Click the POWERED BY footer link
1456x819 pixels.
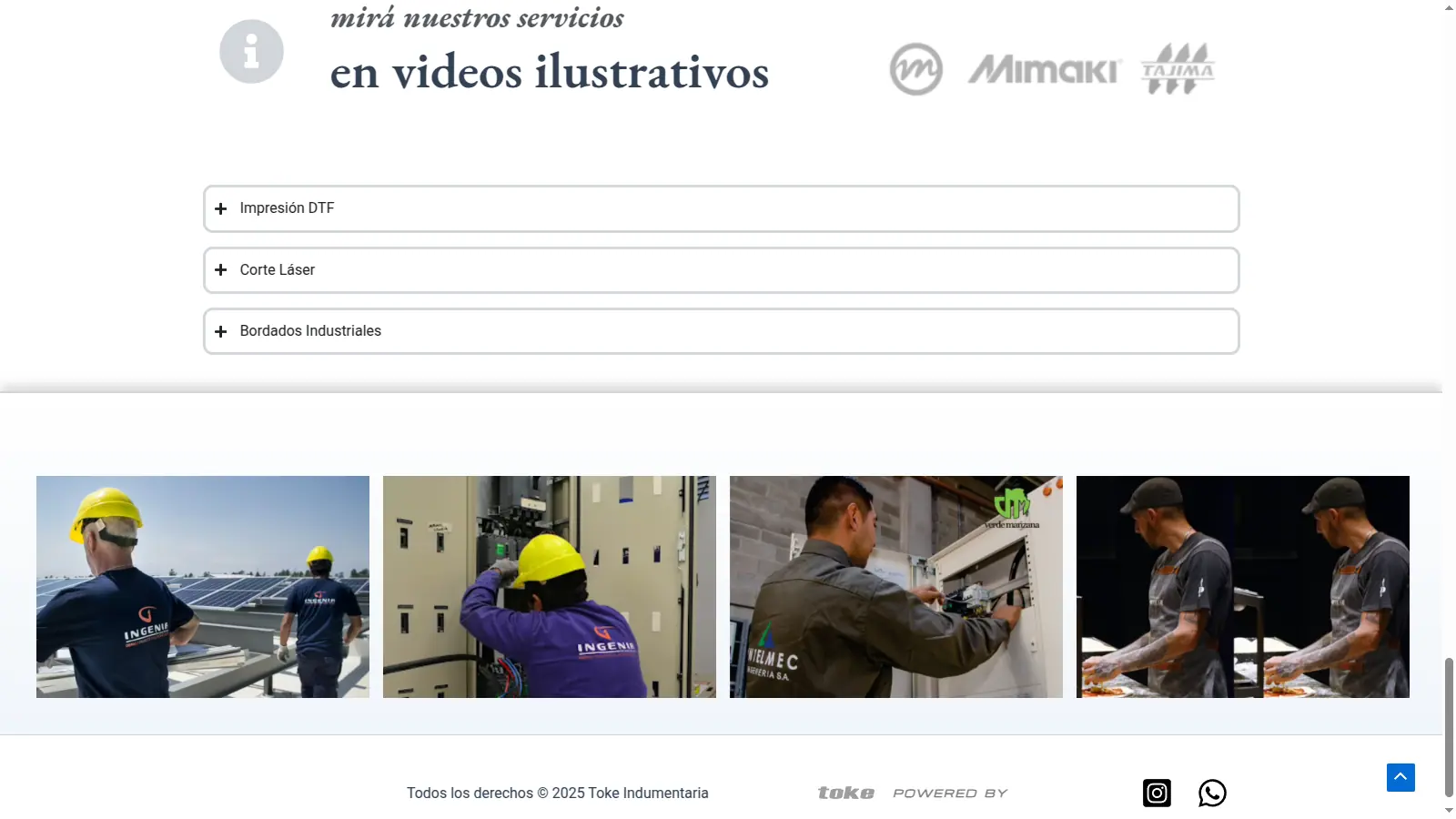[950, 794]
